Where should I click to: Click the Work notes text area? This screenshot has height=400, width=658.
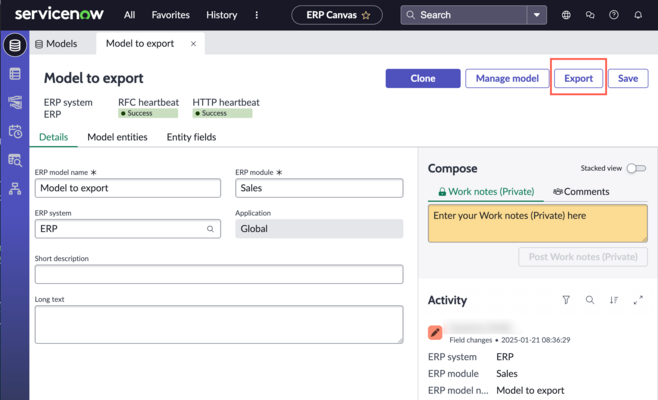538,223
